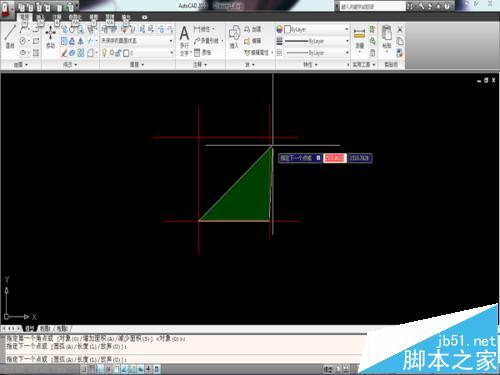Click the white layer color swatch box
This screenshot has height=375, width=500.
(x=287, y=29)
